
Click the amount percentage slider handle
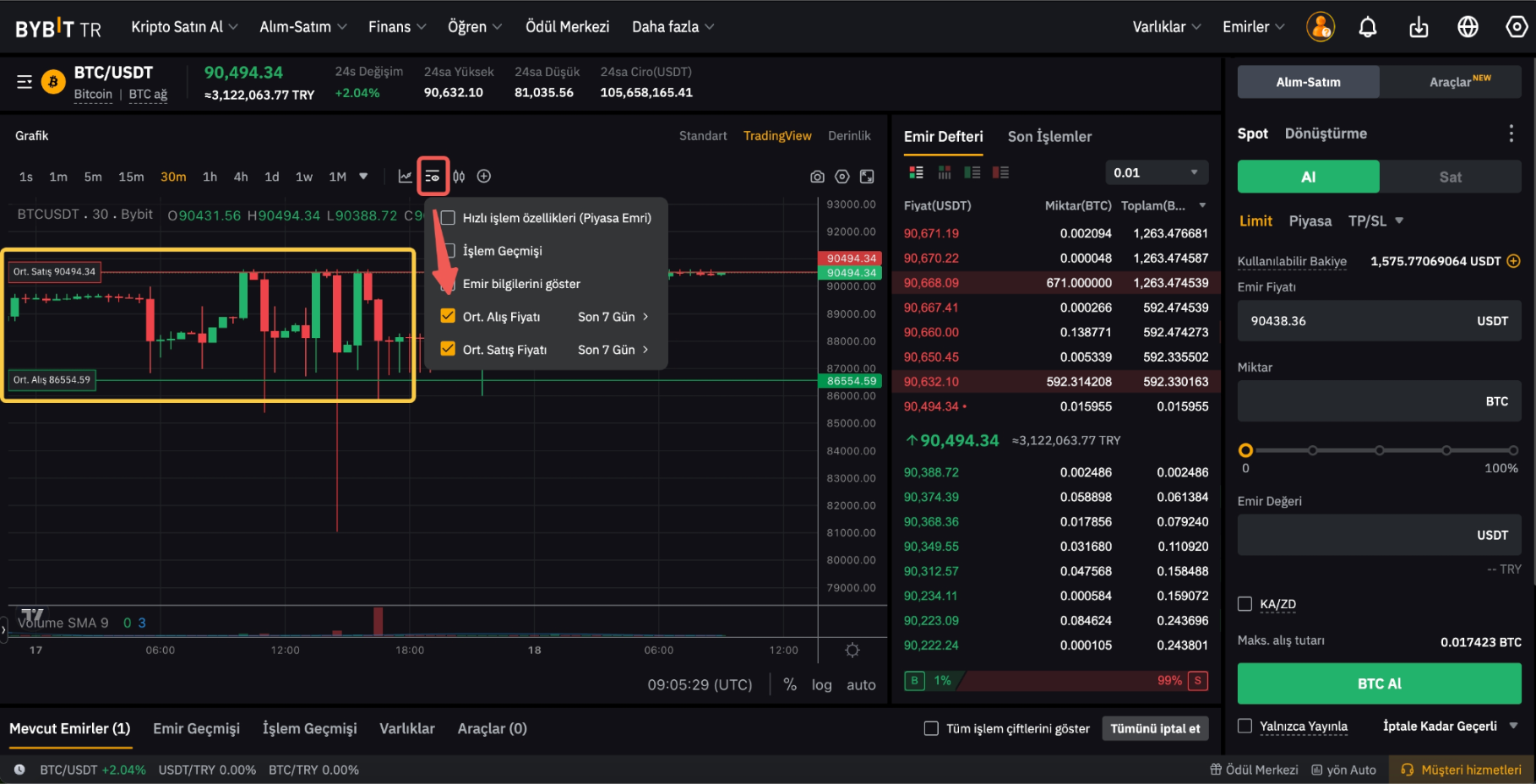[1245, 450]
